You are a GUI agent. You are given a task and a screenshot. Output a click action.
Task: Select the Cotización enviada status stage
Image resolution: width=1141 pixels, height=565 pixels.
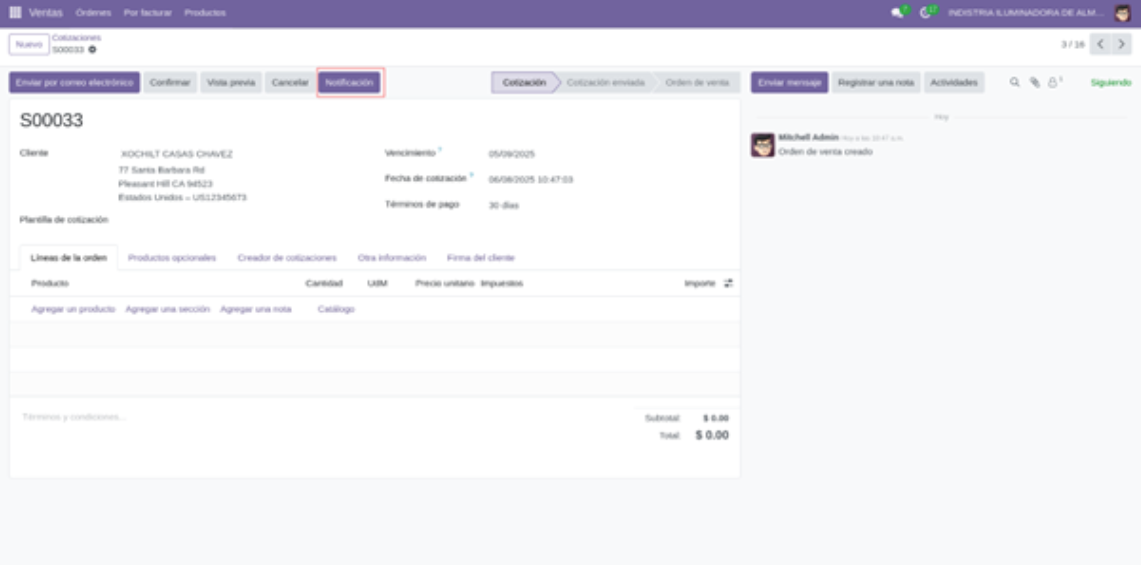coord(605,82)
